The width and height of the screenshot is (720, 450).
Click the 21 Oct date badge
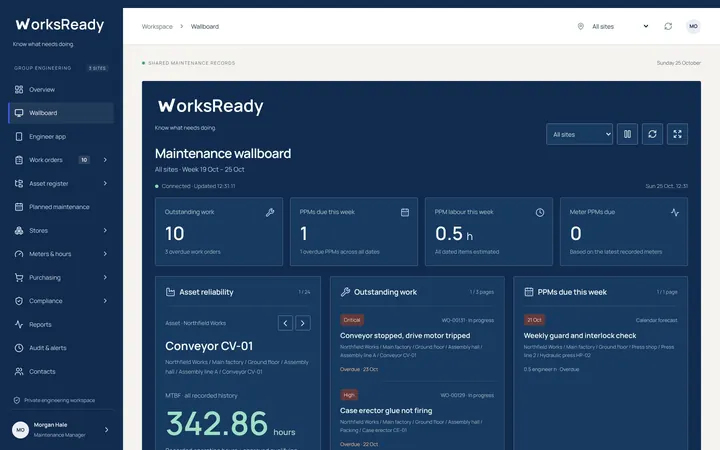[x=534, y=320]
